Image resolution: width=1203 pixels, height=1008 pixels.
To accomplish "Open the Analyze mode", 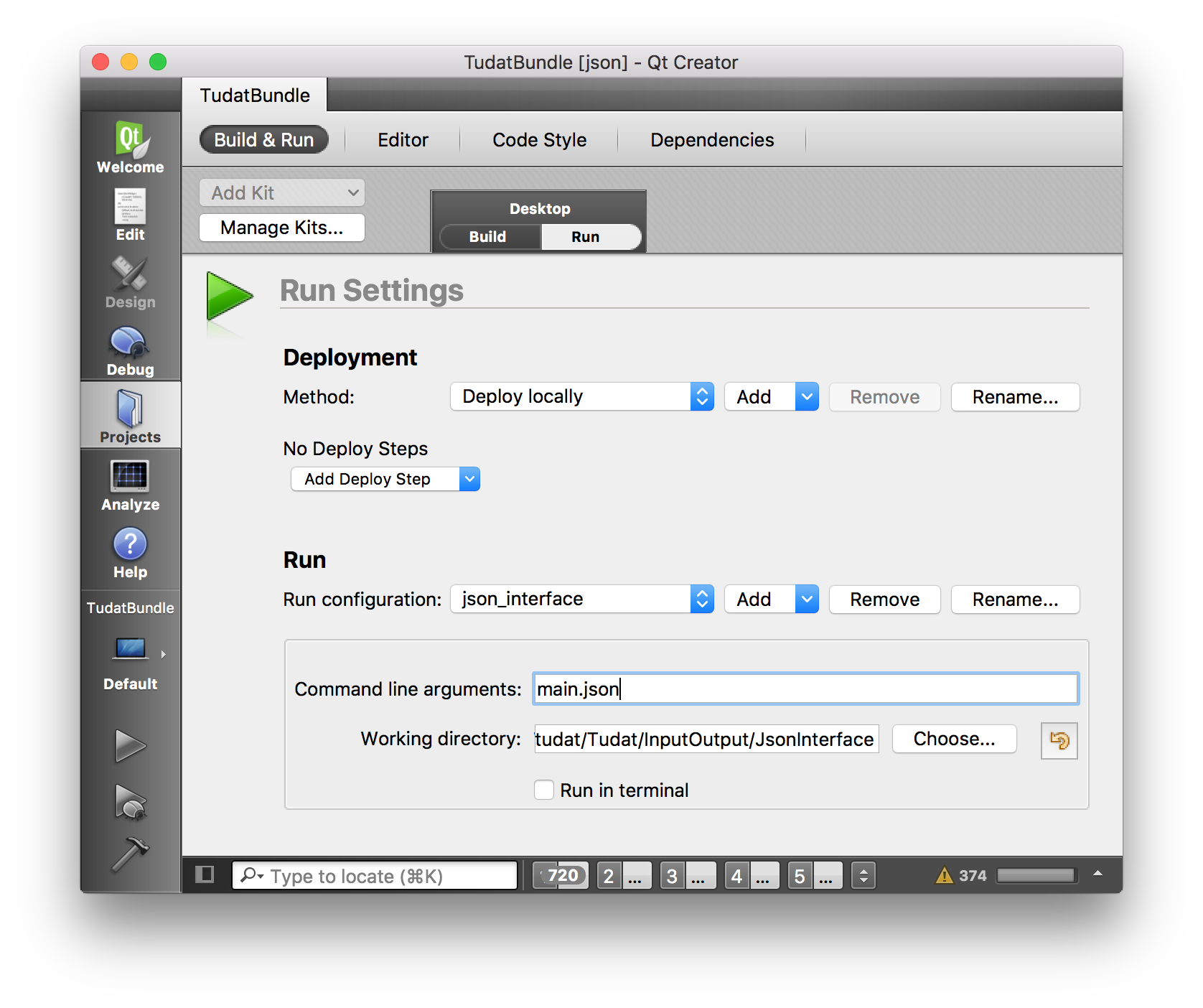I will [x=130, y=486].
